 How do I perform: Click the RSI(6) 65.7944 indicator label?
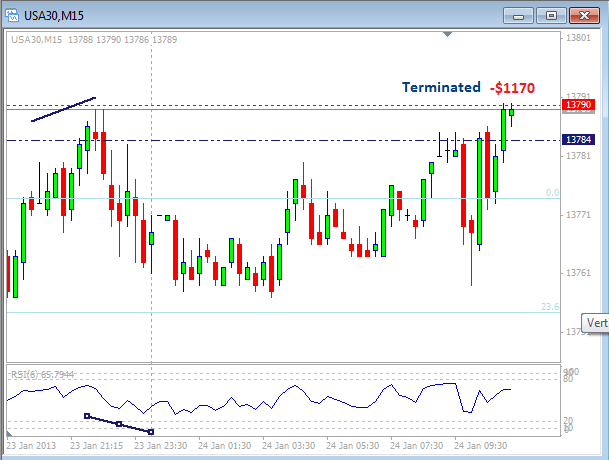coord(42,375)
